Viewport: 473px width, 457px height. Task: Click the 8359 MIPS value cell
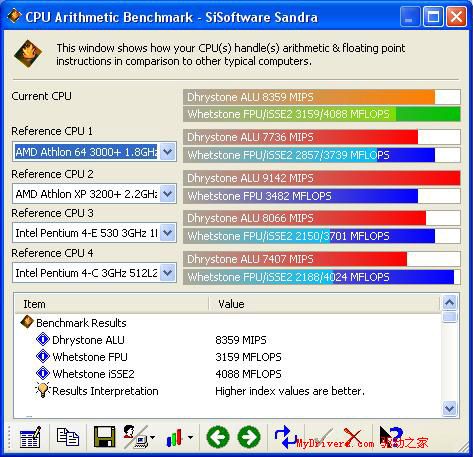[x=241, y=340]
